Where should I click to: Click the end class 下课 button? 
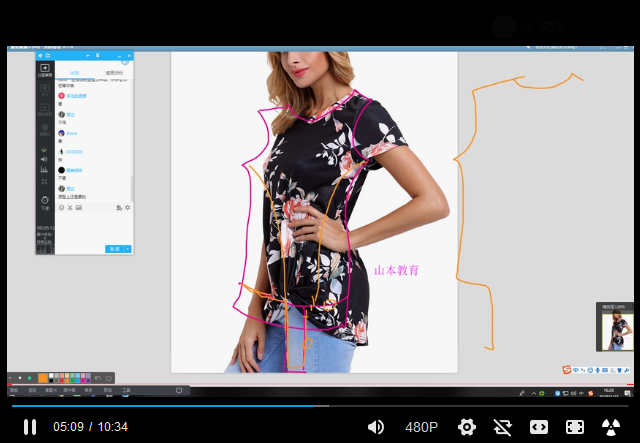[x=45, y=203]
